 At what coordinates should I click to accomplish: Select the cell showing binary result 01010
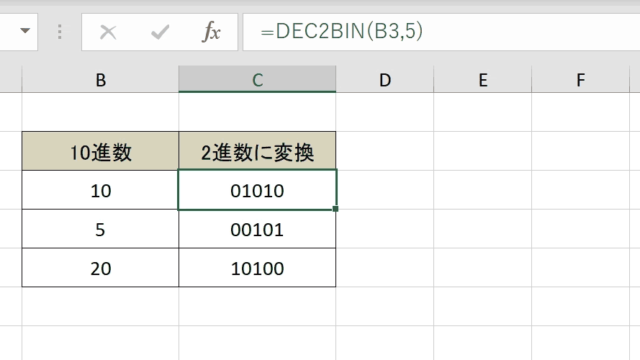pos(257,190)
